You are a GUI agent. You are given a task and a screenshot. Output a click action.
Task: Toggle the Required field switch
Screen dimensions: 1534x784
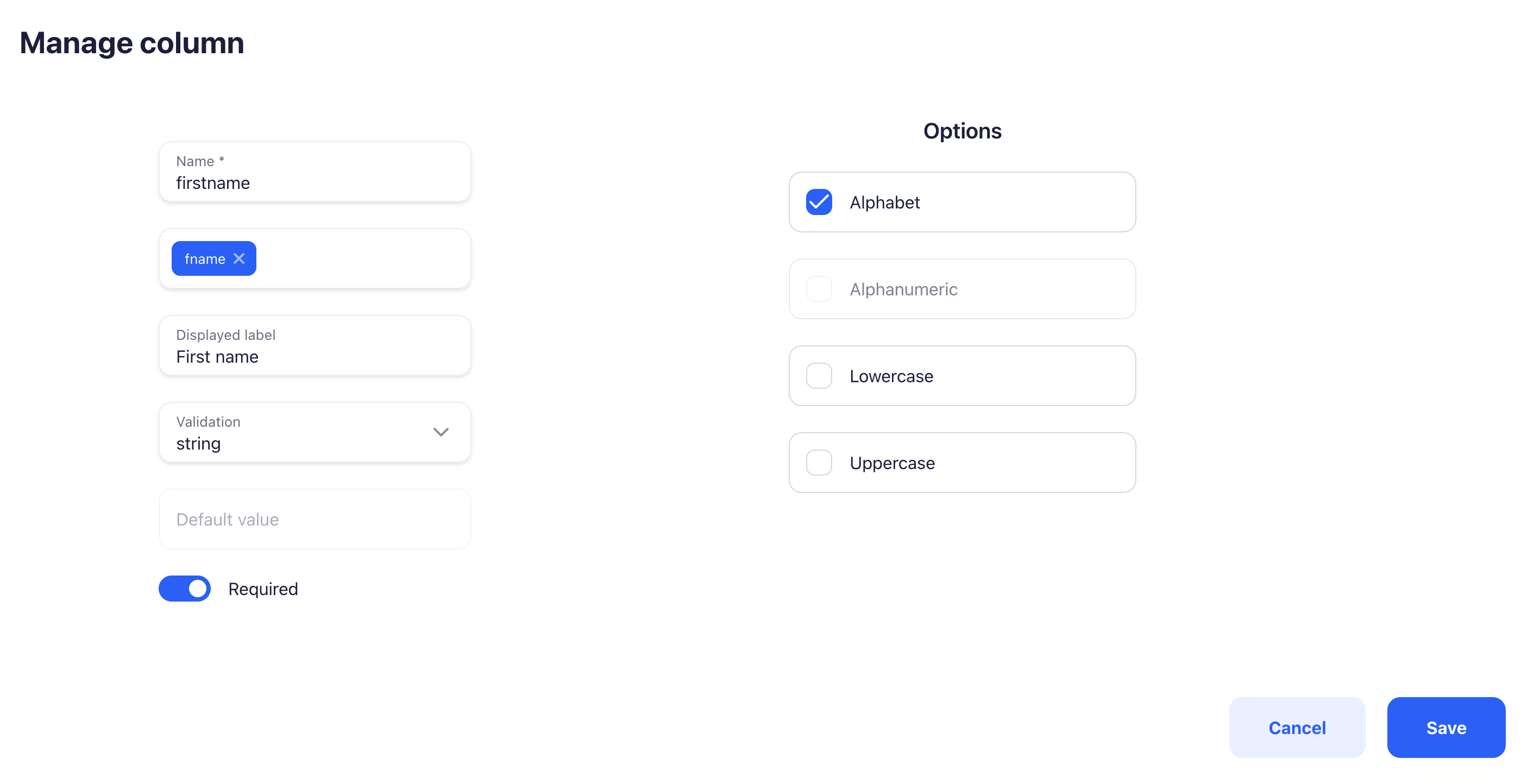[185, 588]
